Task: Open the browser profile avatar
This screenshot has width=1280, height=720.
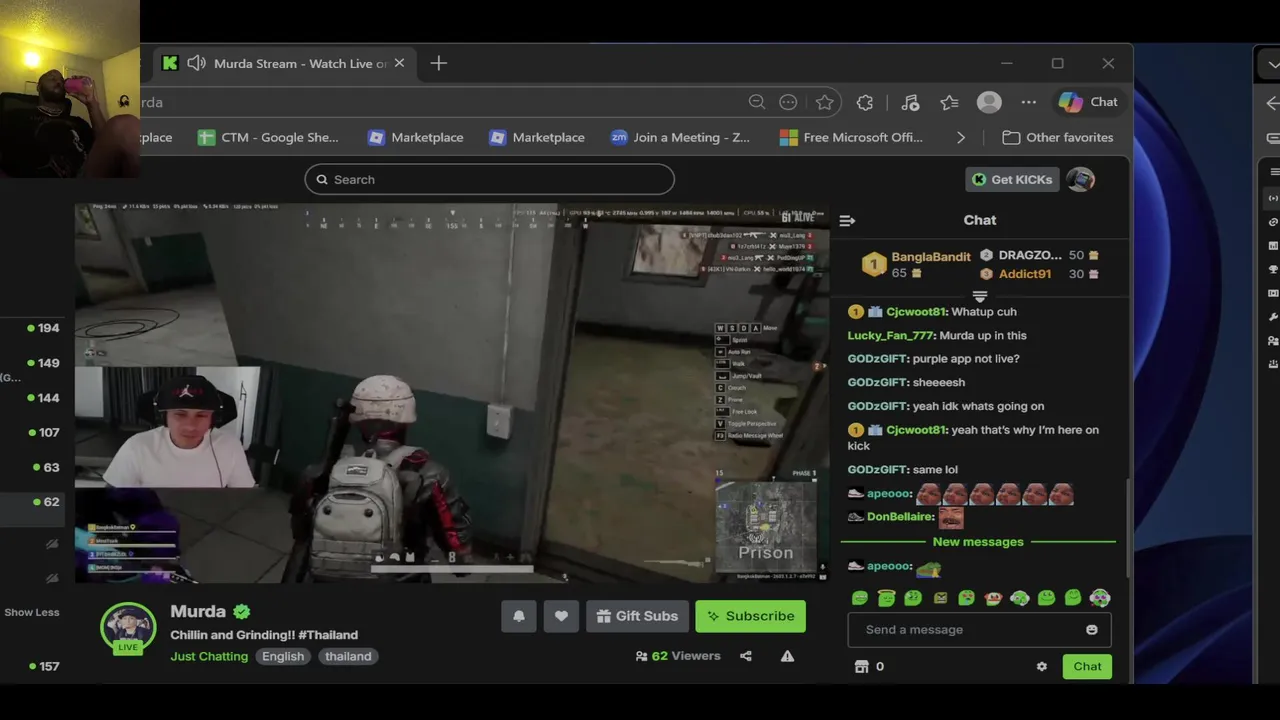Action: tap(989, 102)
